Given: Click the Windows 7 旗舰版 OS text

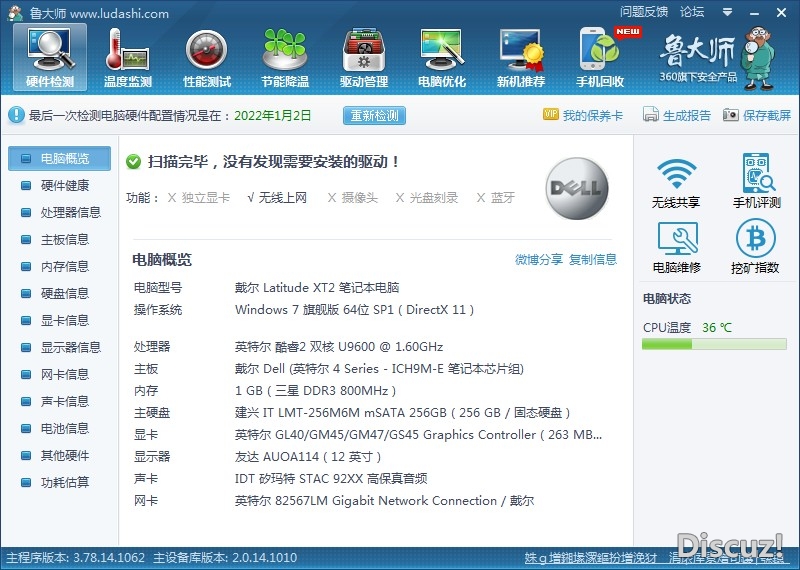Looking at the screenshot, I should pyautogui.click(x=355, y=310).
